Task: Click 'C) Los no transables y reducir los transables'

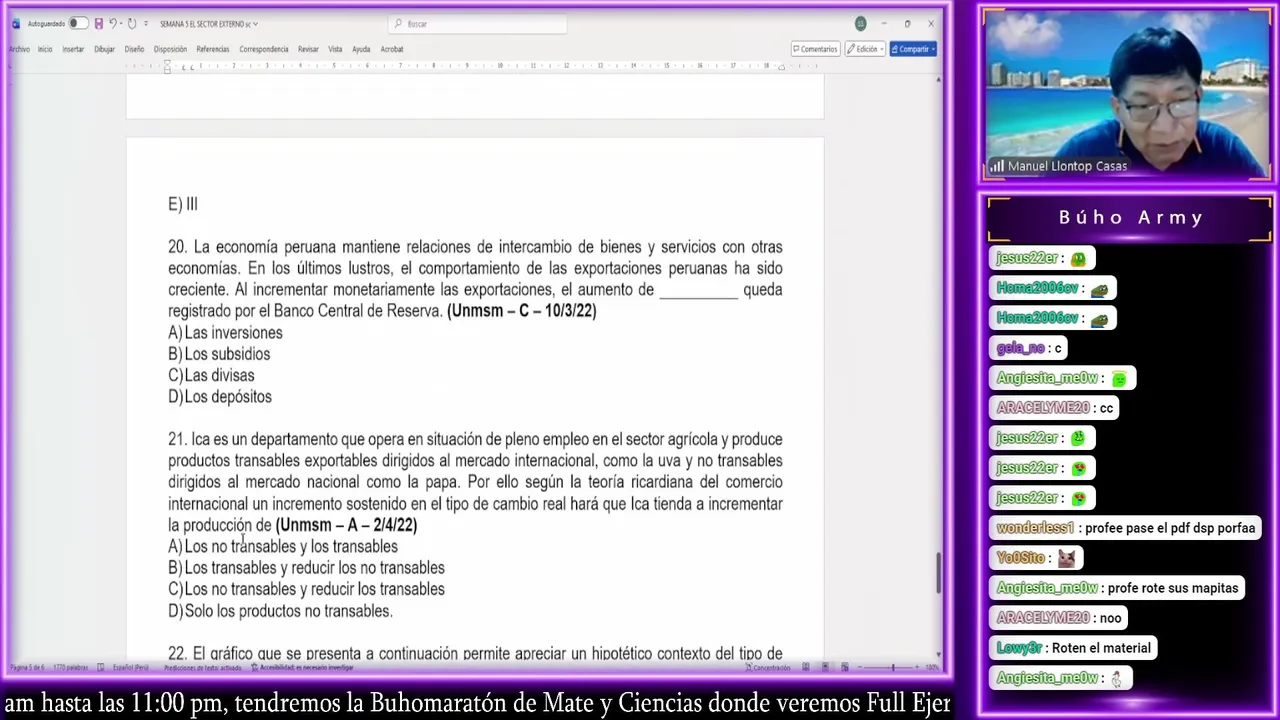Action: tap(306, 589)
